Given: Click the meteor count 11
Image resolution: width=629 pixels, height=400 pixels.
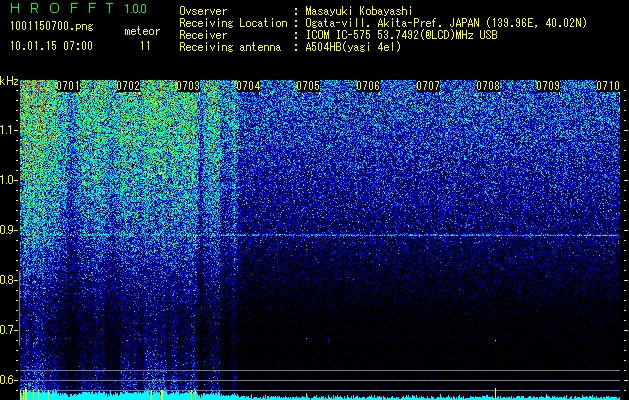Looking at the screenshot, I should pyautogui.click(x=145, y=46).
